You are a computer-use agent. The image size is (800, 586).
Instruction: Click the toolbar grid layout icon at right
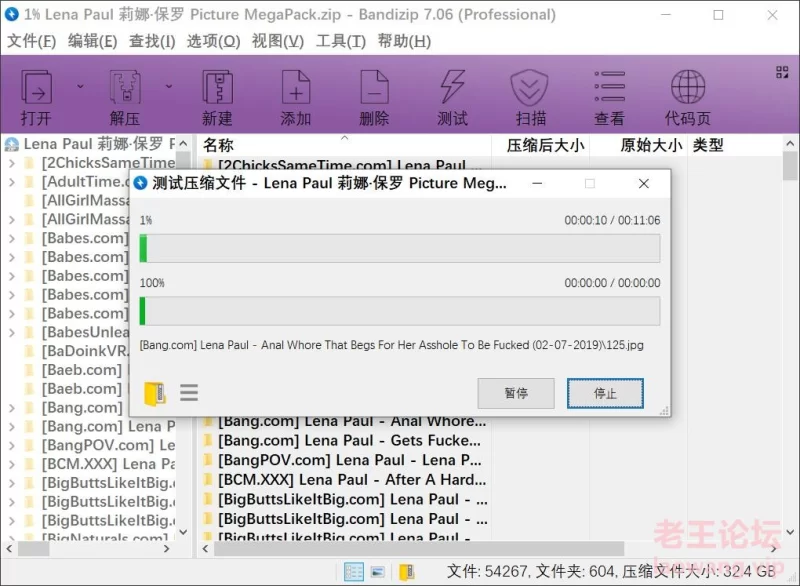pos(782,72)
